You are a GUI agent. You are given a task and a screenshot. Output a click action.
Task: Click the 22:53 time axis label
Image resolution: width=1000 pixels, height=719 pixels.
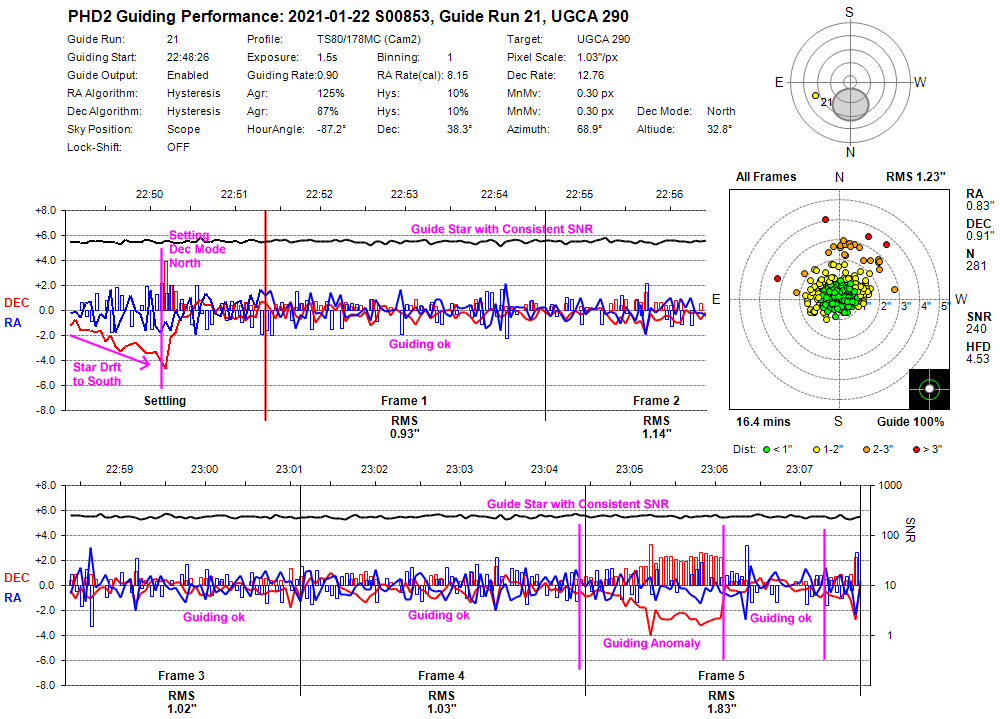coord(404,195)
